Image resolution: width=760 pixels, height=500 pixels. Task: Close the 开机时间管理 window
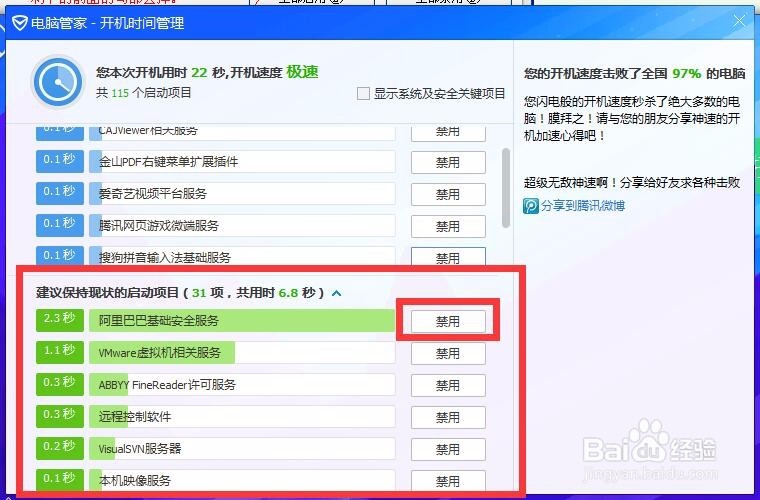(x=740, y=21)
